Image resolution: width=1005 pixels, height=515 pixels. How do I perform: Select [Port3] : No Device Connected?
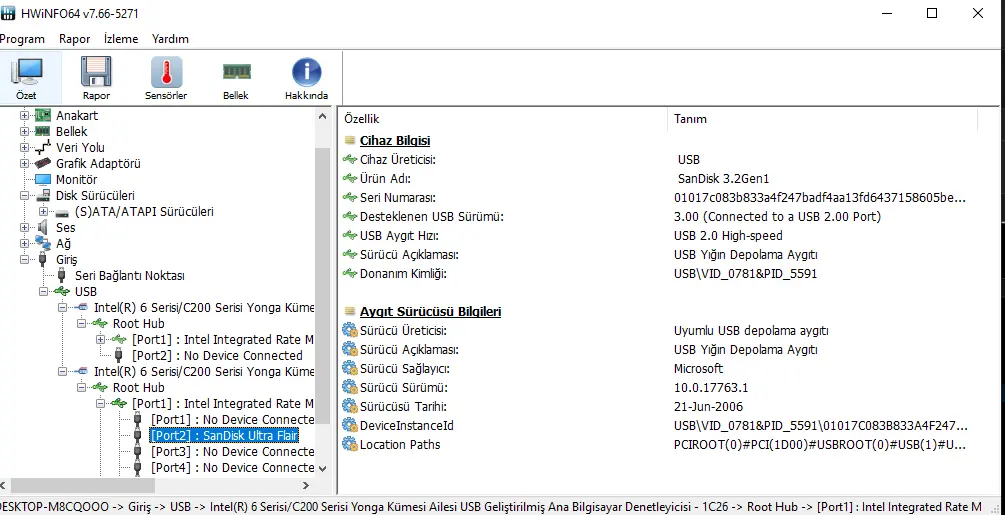click(x=232, y=452)
